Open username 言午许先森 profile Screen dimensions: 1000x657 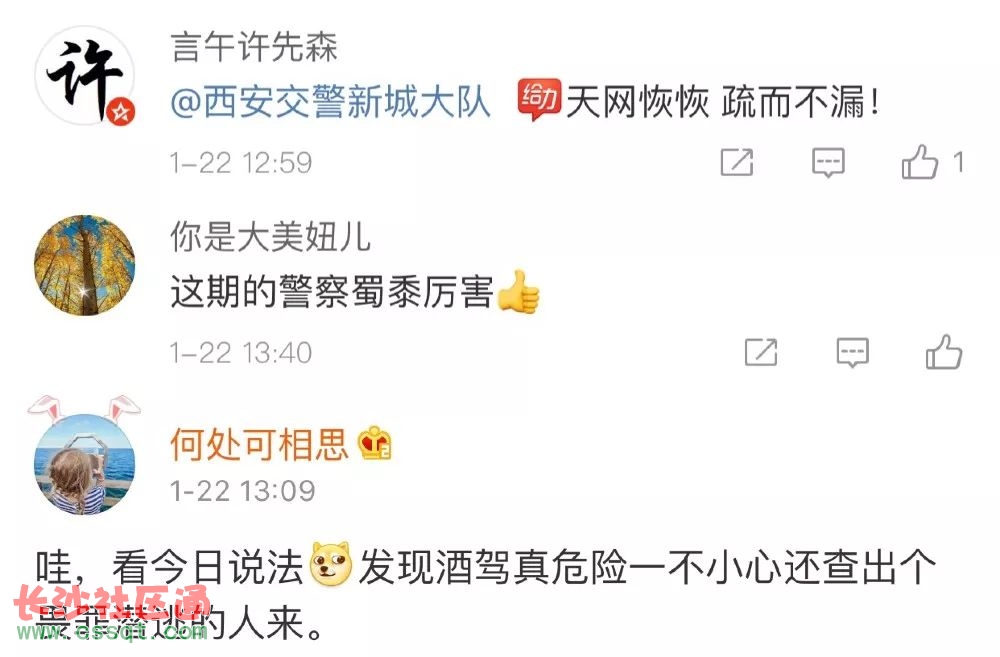coord(254,47)
